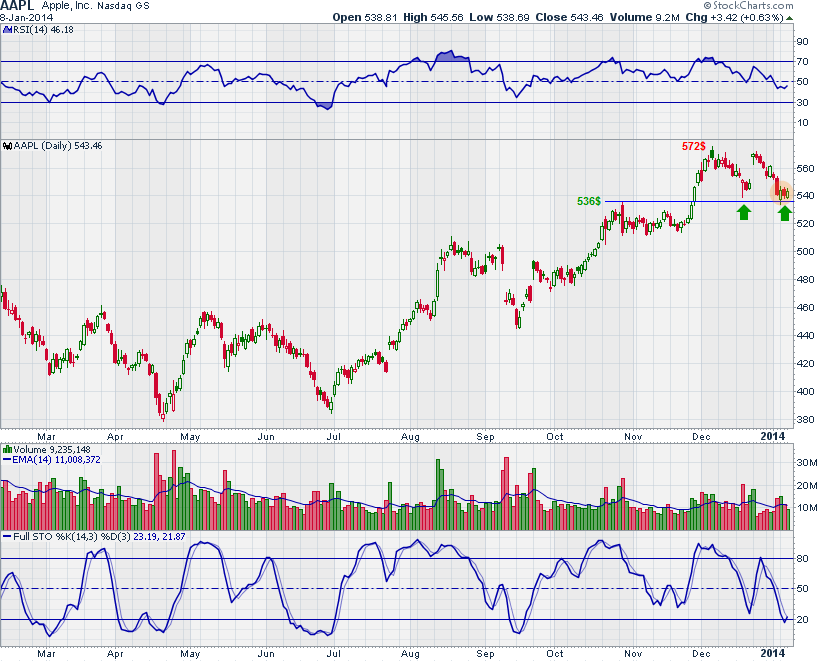Click the 10M volume axis label

click(x=806, y=508)
